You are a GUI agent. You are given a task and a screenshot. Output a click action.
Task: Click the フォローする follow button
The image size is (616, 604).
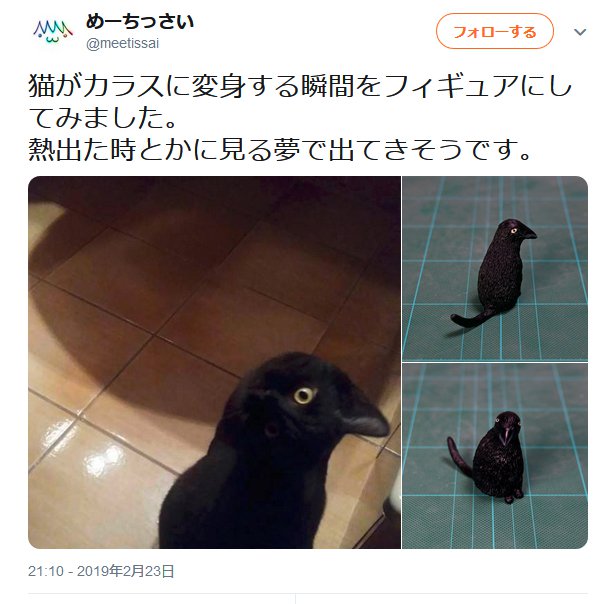click(495, 31)
